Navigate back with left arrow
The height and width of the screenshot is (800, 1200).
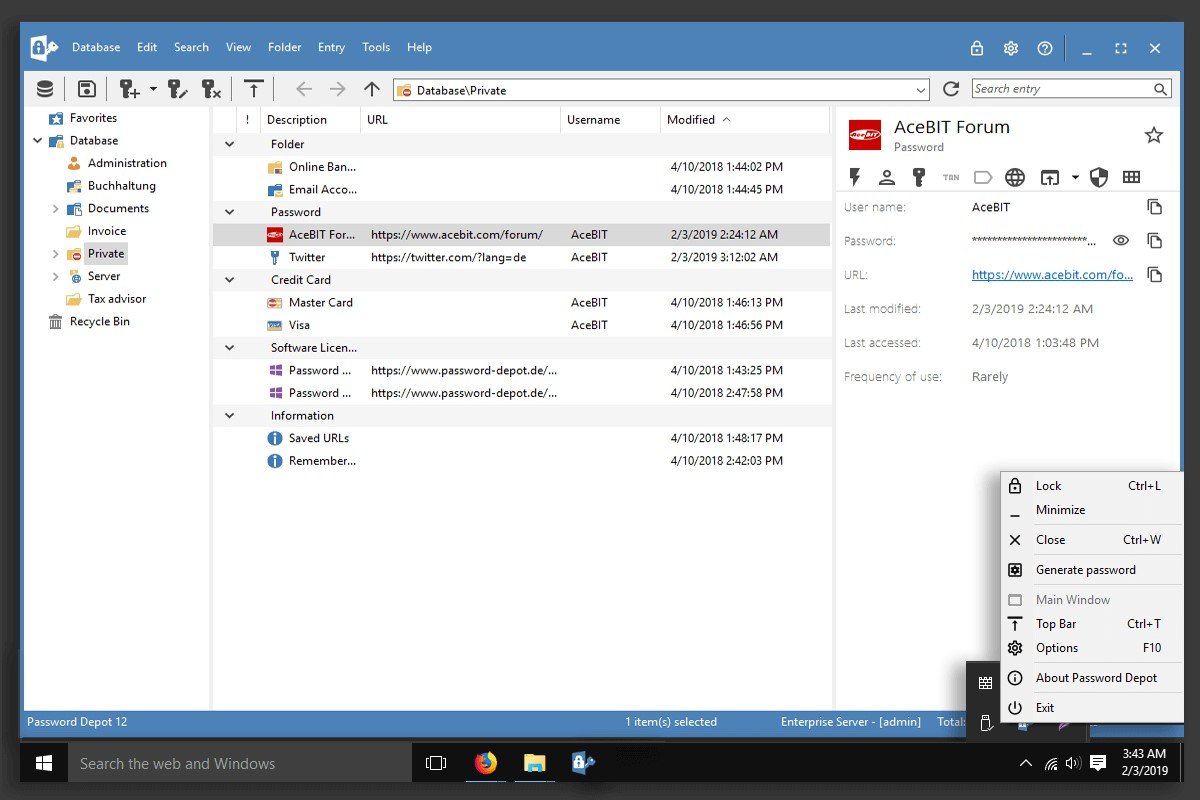pos(304,89)
